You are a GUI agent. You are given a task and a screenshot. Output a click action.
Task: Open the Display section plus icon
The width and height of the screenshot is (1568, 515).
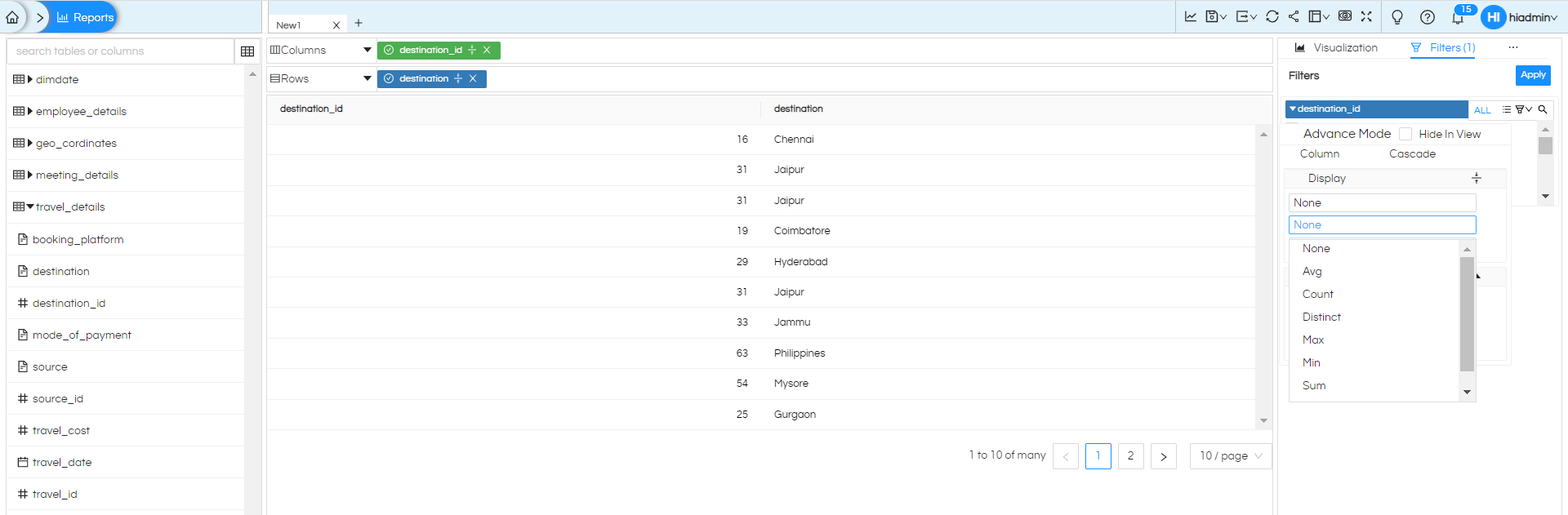click(1477, 178)
